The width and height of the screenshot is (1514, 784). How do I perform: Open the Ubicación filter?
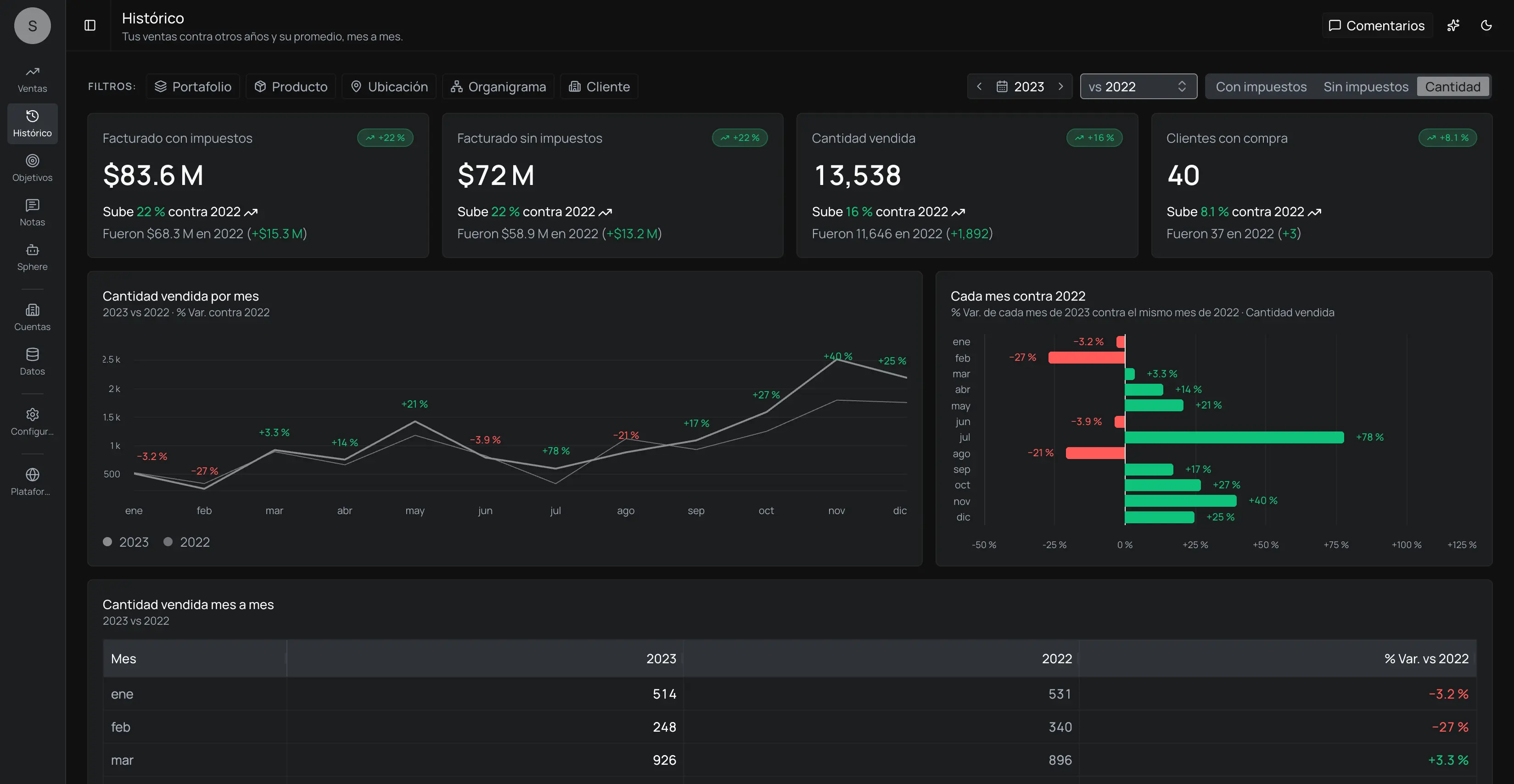(x=389, y=86)
